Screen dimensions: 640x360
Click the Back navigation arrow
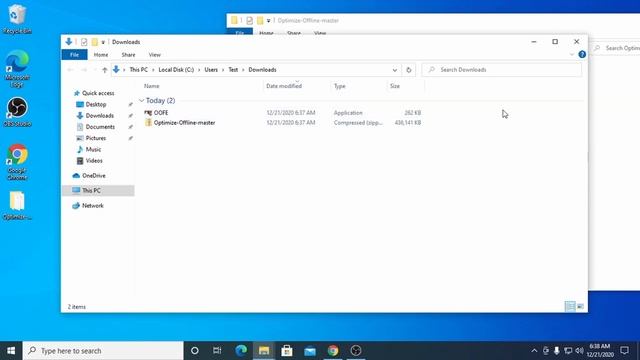click(x=70, y=70)
